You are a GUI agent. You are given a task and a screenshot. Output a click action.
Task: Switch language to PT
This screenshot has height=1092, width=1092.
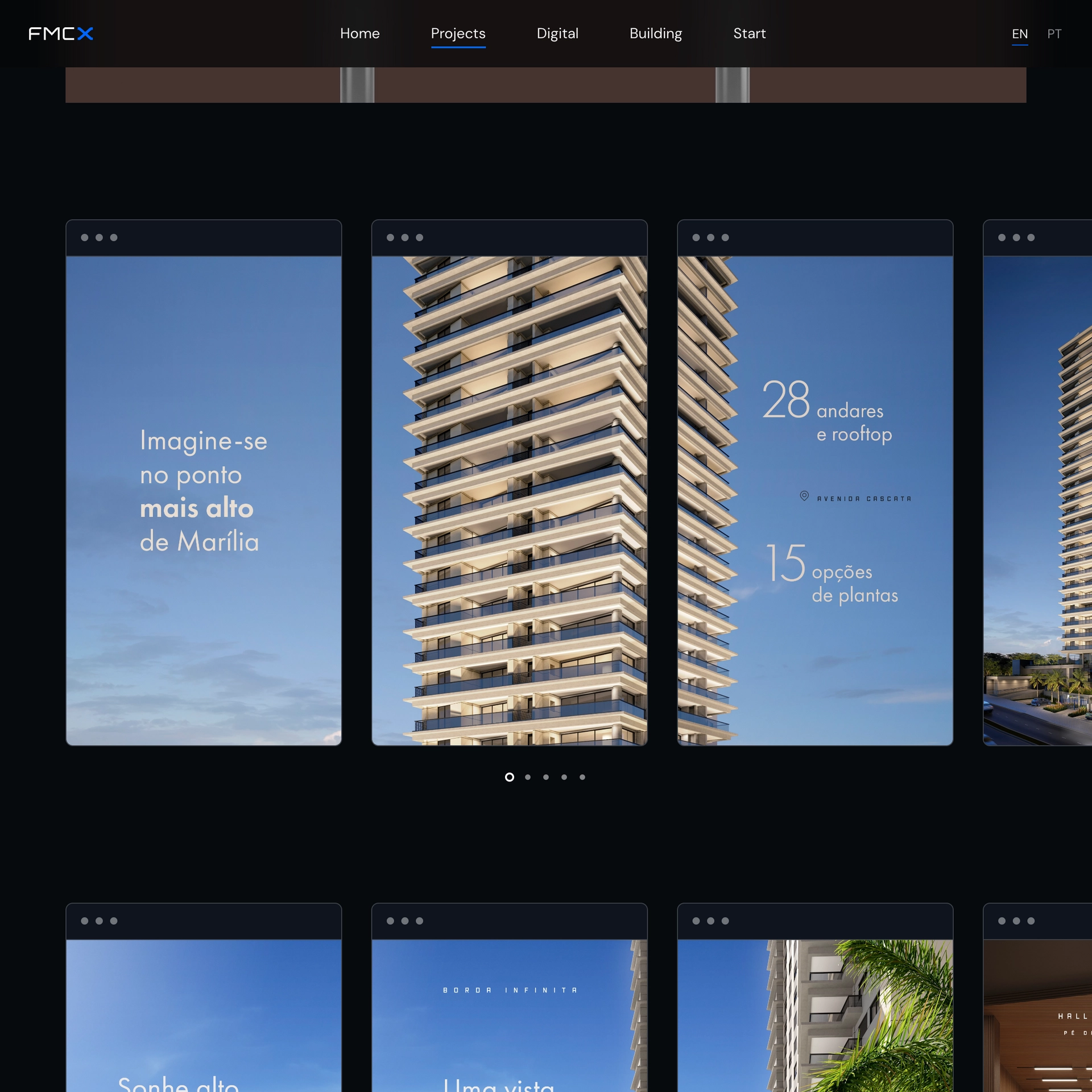[x=1054, y=34]
